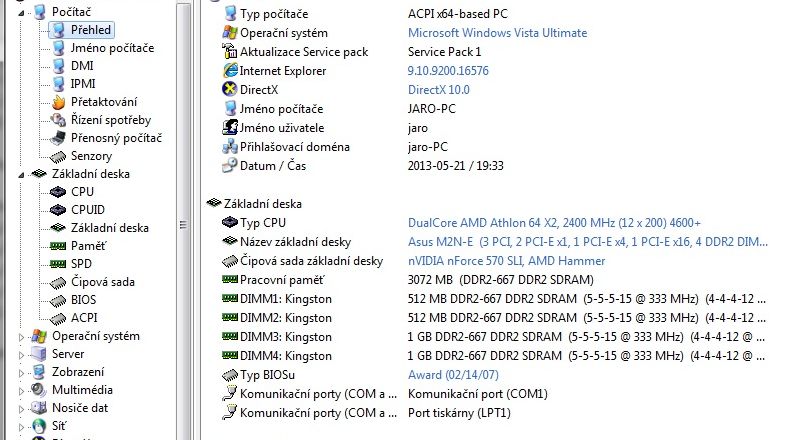Click the JARO-PC computer name value
Screen dimensions: 798x440
pyautogui.click(x=432, y=109)
